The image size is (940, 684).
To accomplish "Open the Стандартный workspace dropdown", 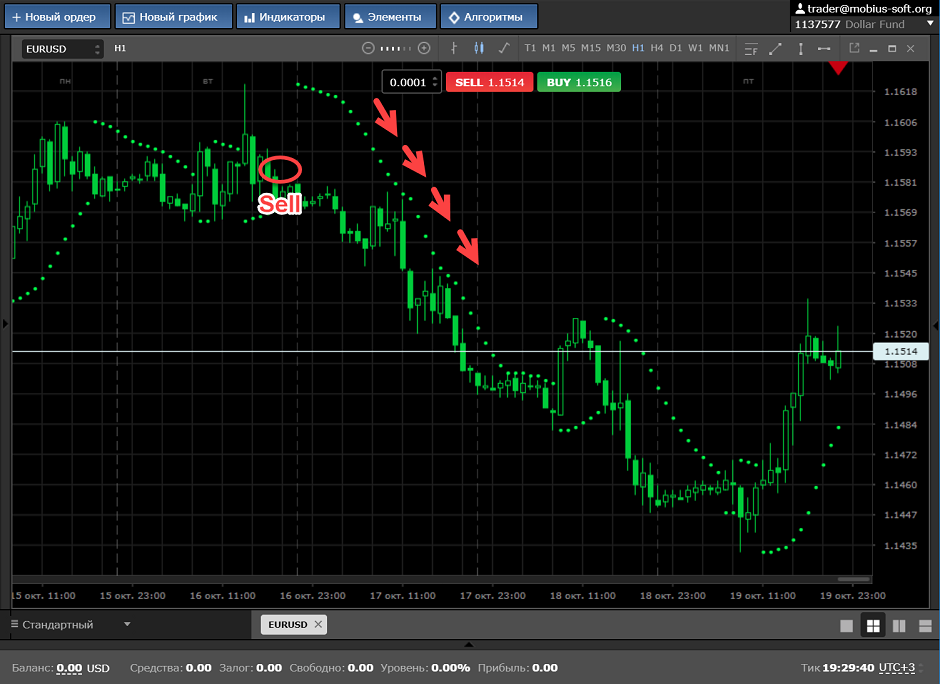I will tap(126, 624).
